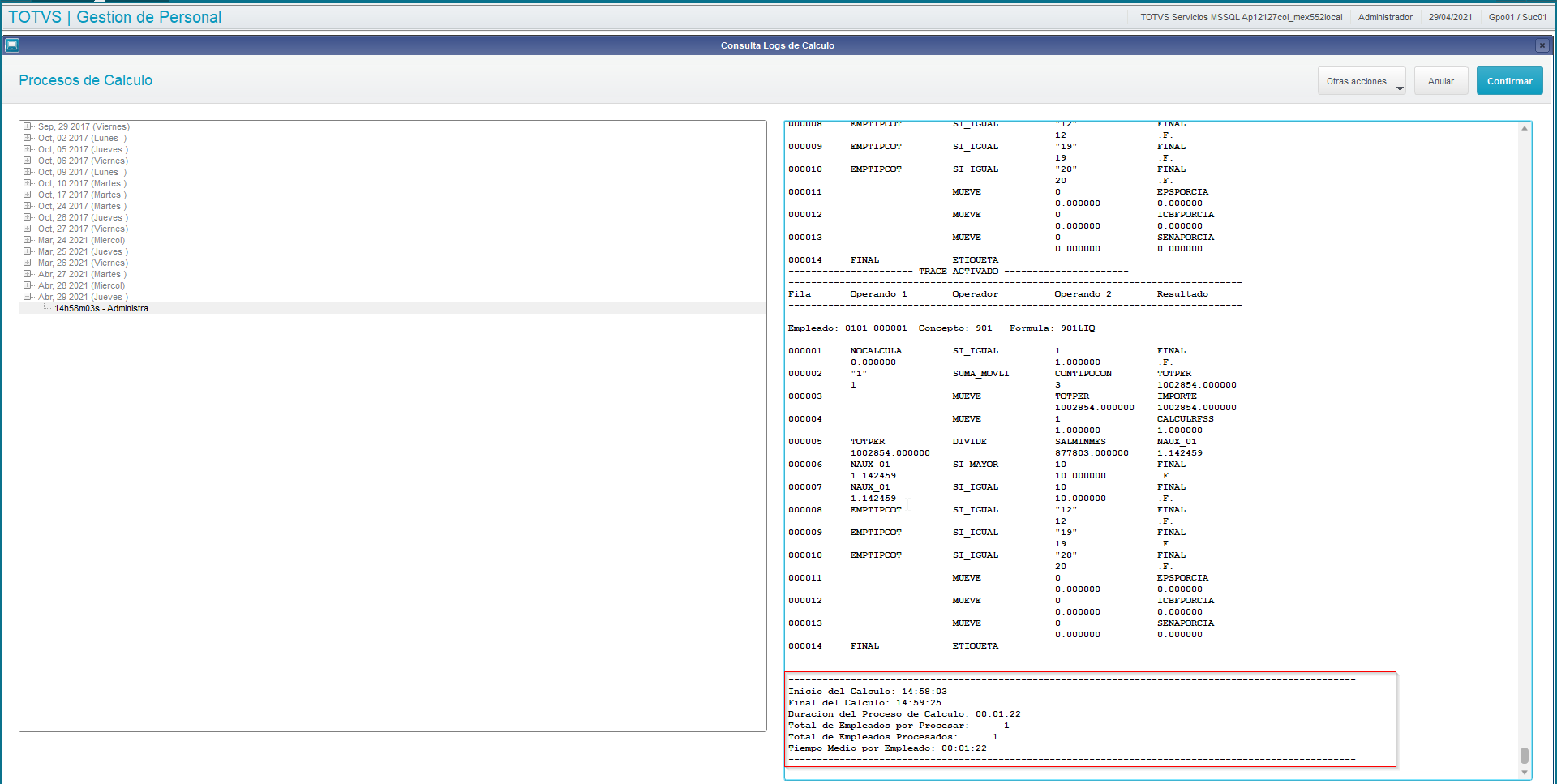Select the 14h58m03s - Administra log entry

coord(101,308)
